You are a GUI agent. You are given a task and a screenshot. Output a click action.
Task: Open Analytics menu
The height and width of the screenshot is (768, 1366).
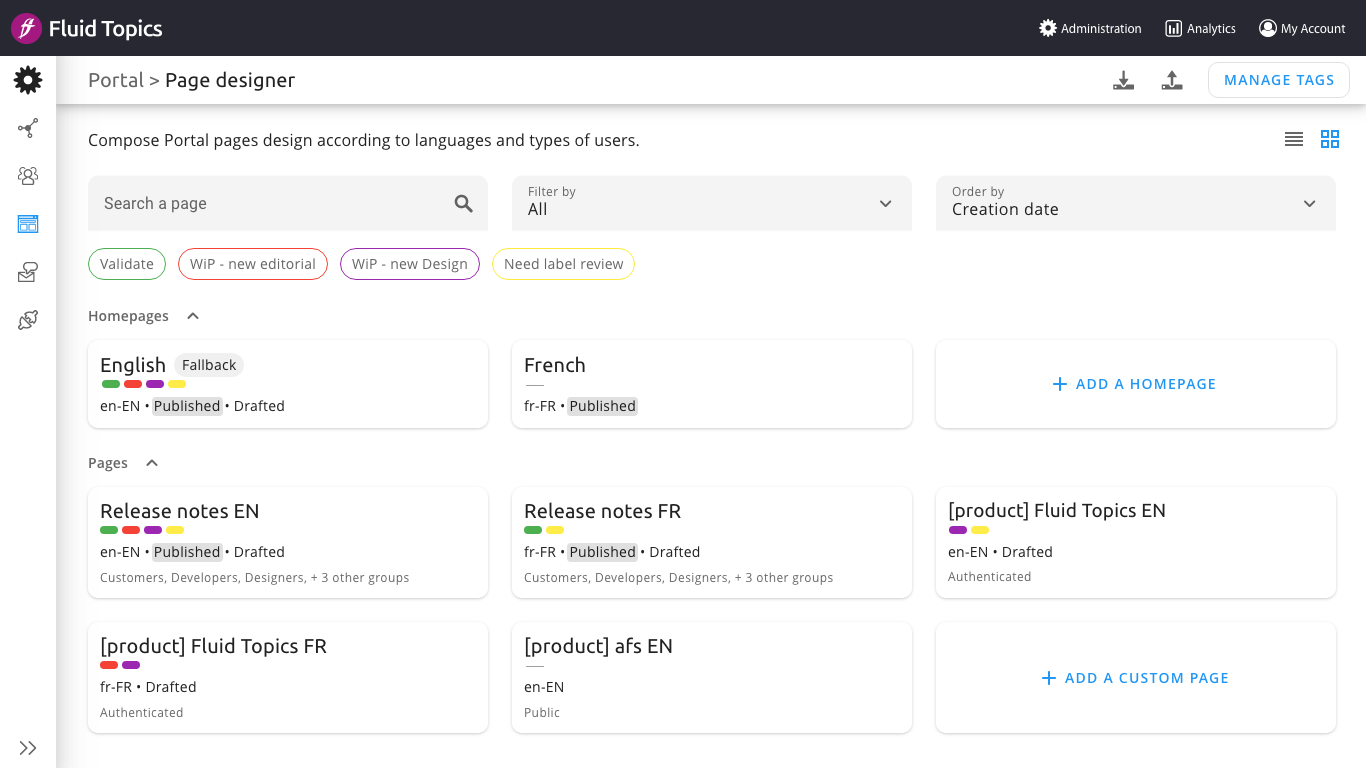click(x=1201, y=28)
